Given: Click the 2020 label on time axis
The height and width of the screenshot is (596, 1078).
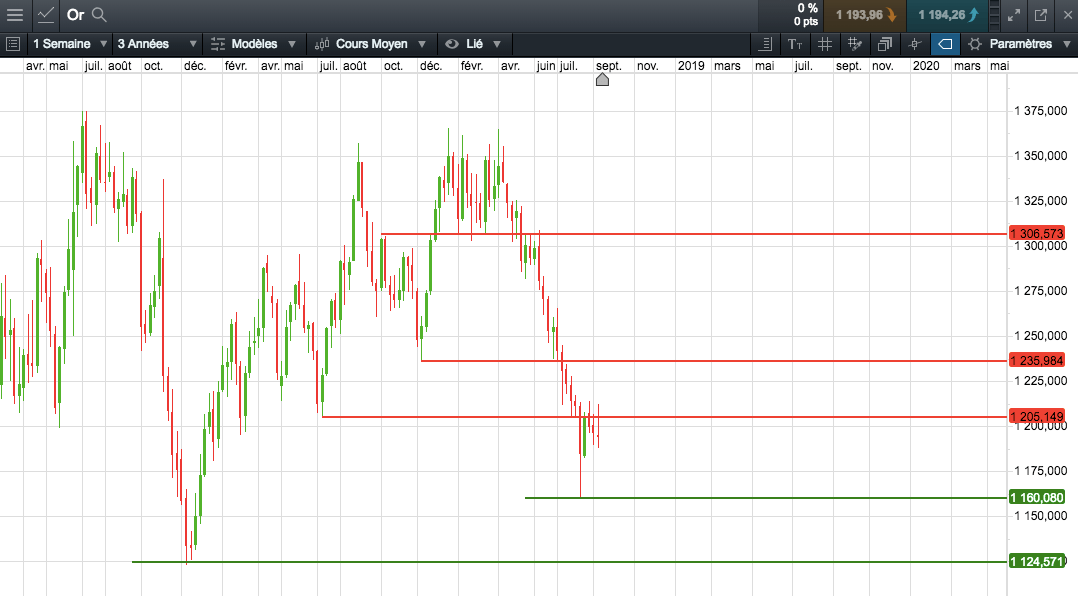Looking at the screenshot, I should tap(926, 66).
